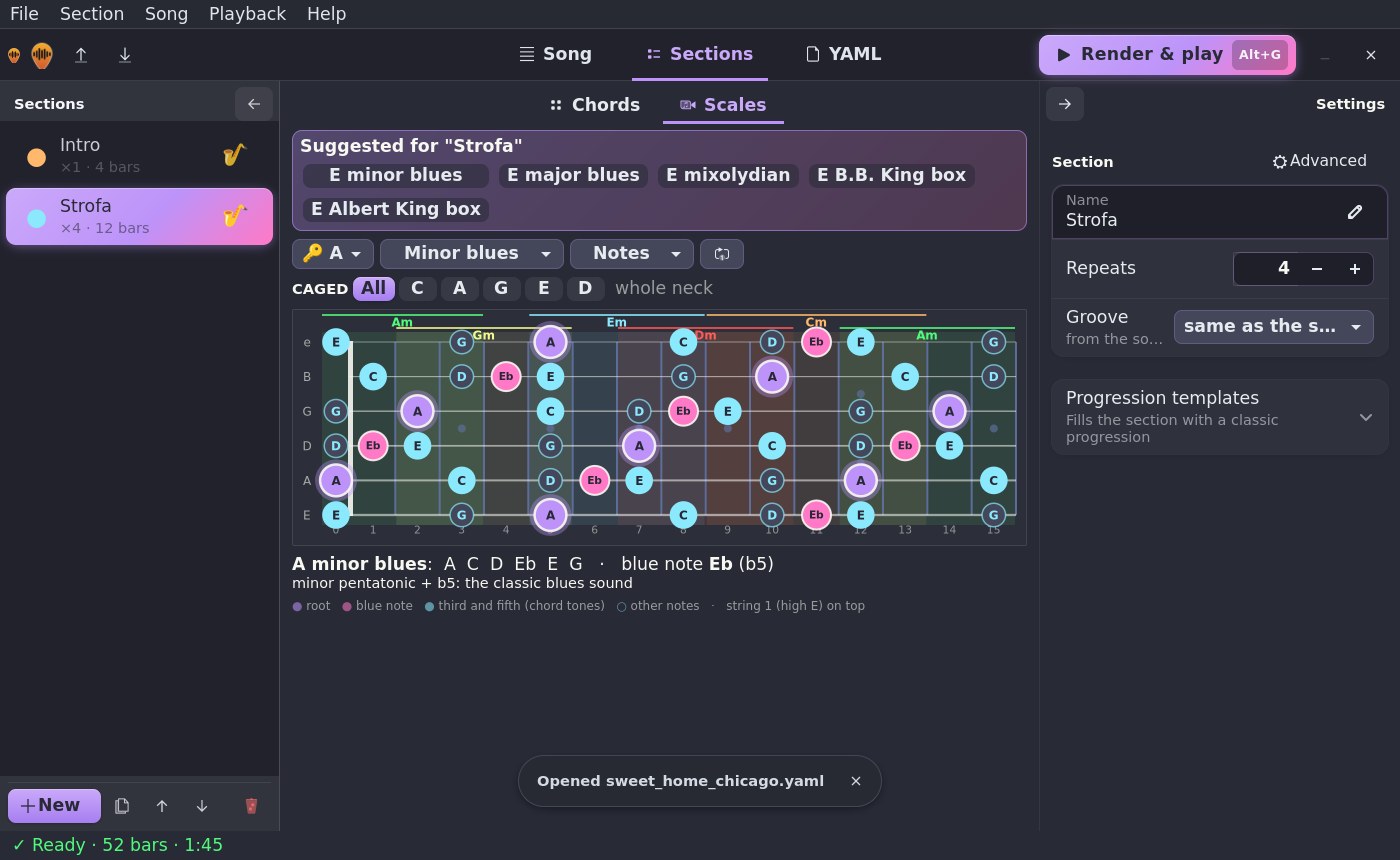
Task: Click the orange waveform app logo icon
Action: (41, 55)
